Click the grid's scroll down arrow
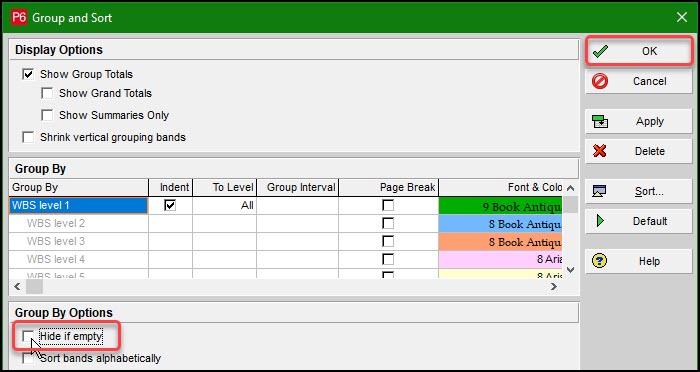 [570, 270]
